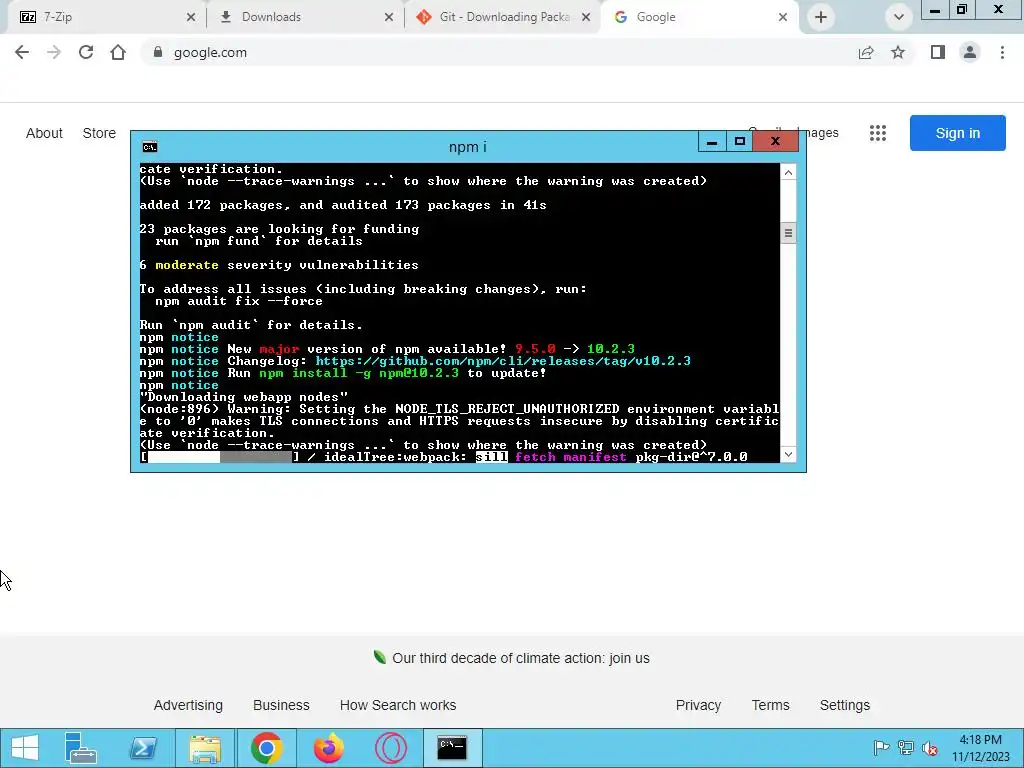The width and height of the screenshot is (1024, 768).
Task: Open How Search works link
Action: click(398, 705)
